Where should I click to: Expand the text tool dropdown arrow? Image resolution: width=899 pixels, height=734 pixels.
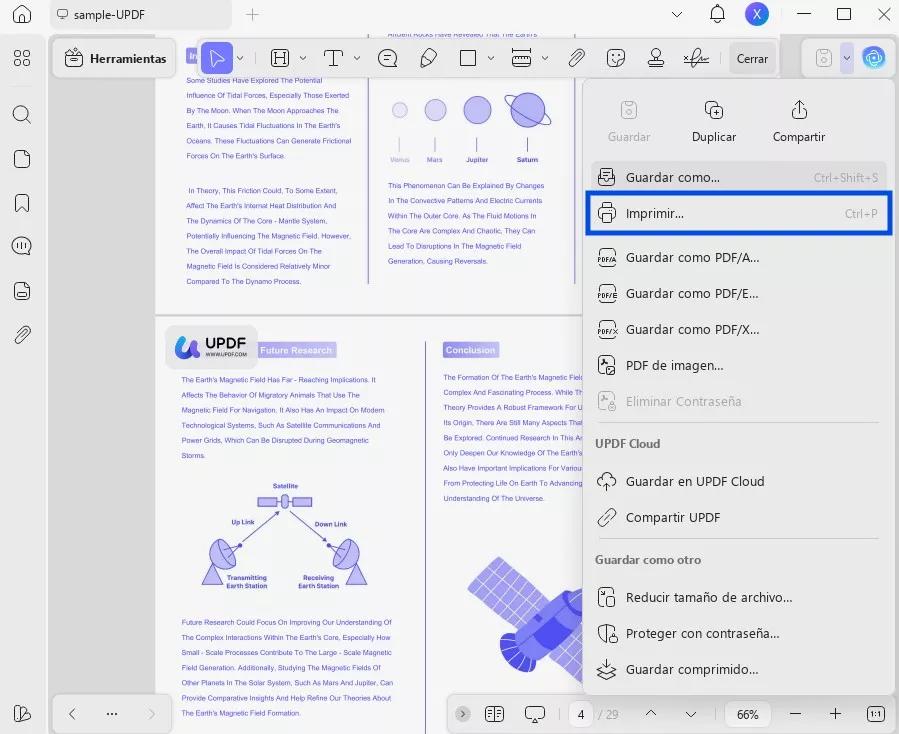point(357,58)
